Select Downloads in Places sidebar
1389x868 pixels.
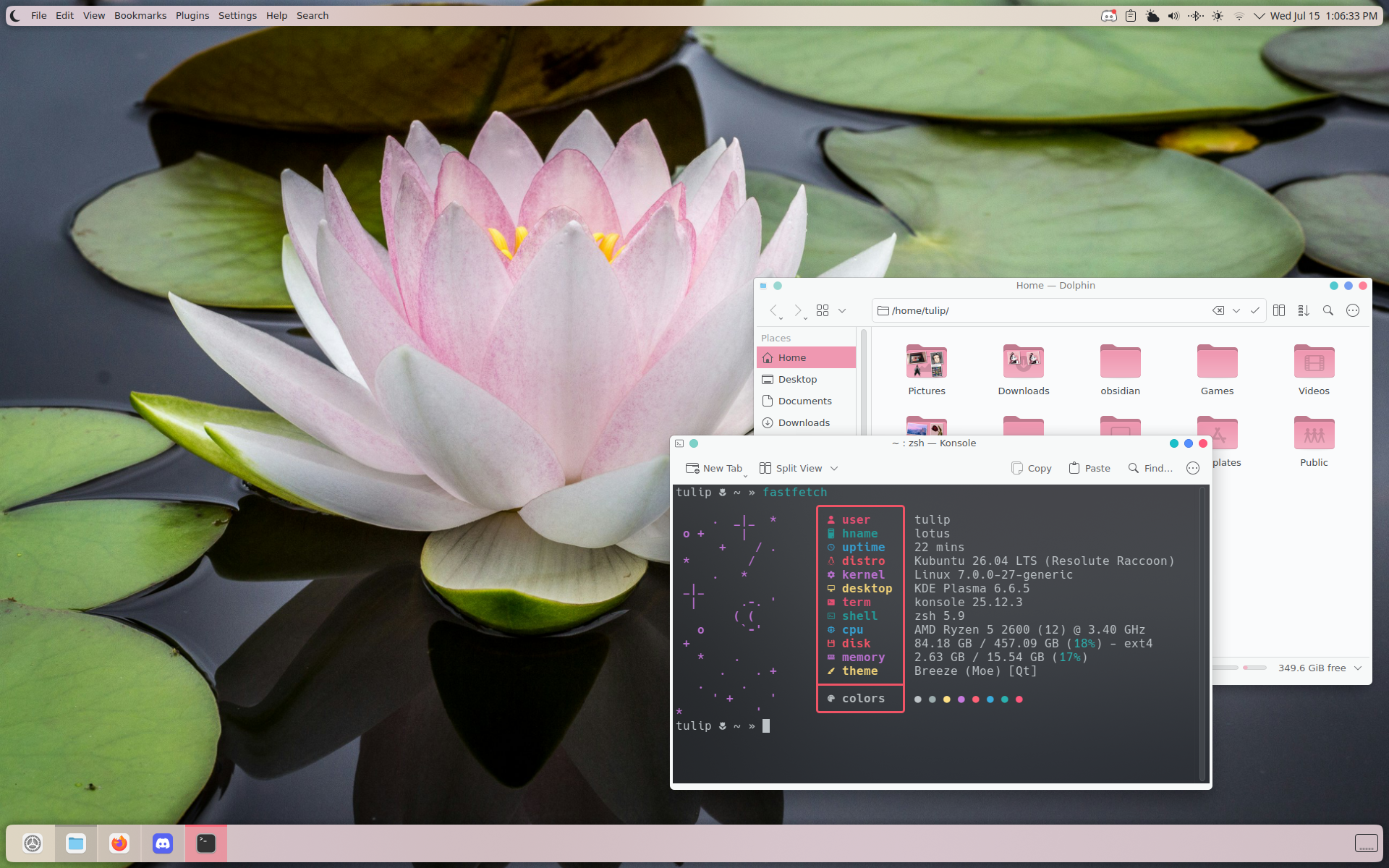pyautogui.click(x=806, y=422)
